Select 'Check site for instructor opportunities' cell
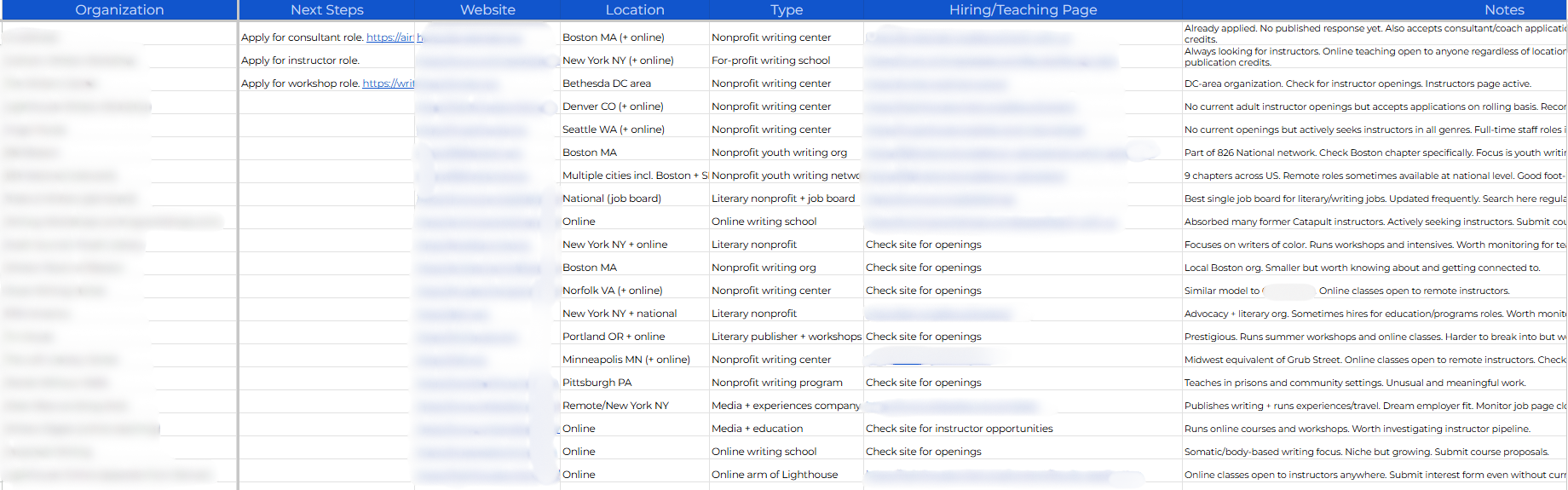Image resolution: width=1568 pixels, height=490 pixels. [1023, 429]
